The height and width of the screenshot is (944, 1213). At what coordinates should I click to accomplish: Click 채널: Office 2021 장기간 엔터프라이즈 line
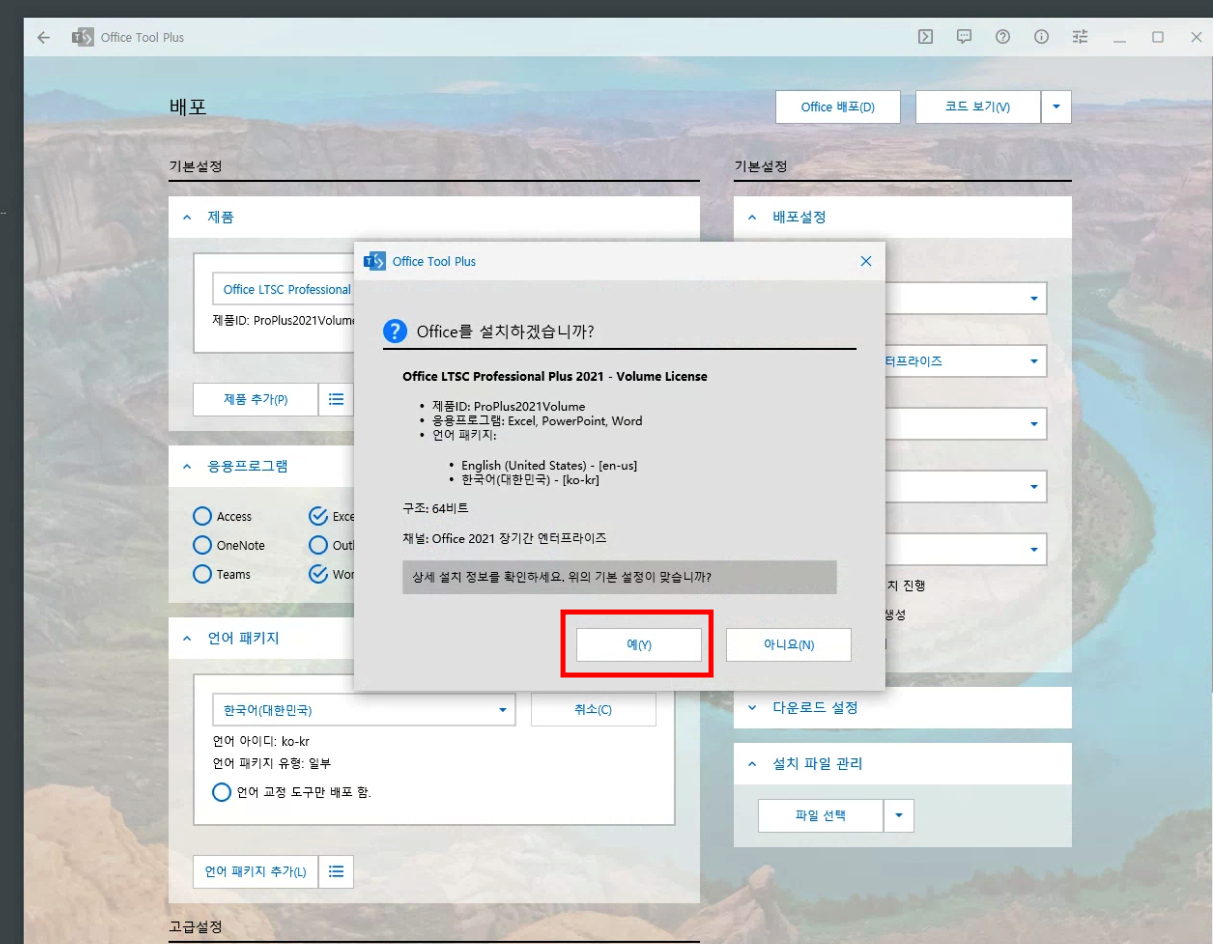[504, 538]
